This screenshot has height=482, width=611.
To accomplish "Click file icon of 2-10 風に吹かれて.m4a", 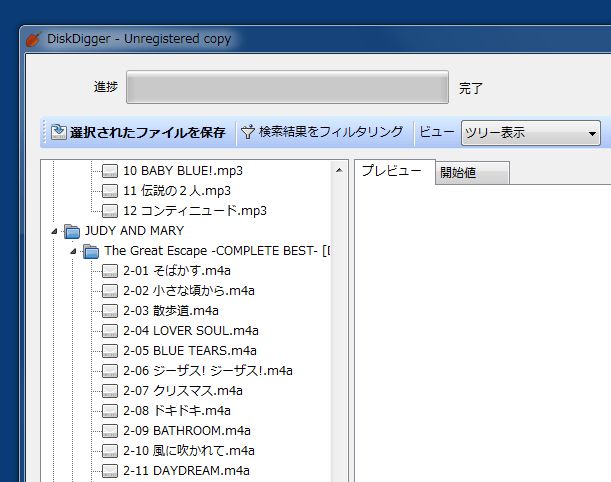I will 110,451.
